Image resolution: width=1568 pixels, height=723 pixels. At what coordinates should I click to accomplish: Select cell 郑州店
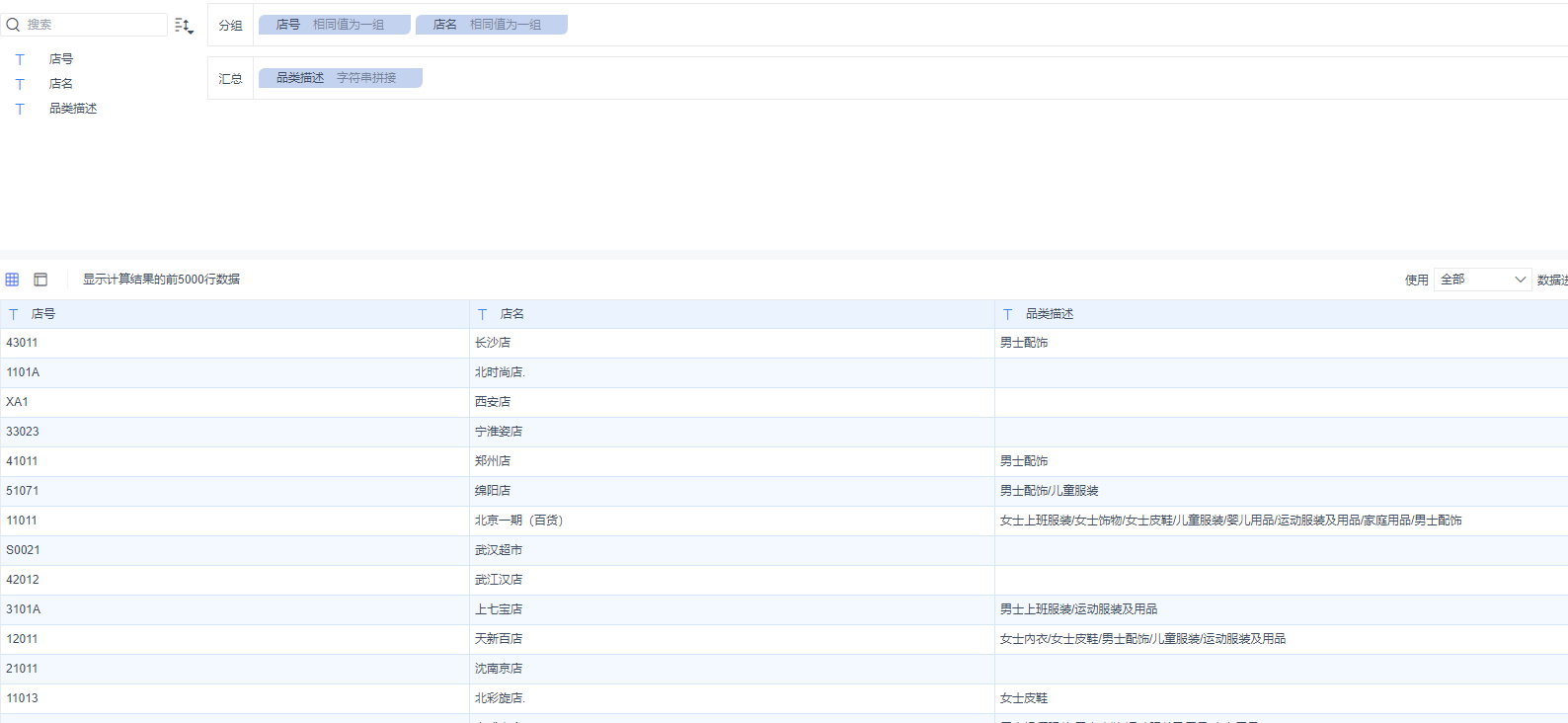732,461
